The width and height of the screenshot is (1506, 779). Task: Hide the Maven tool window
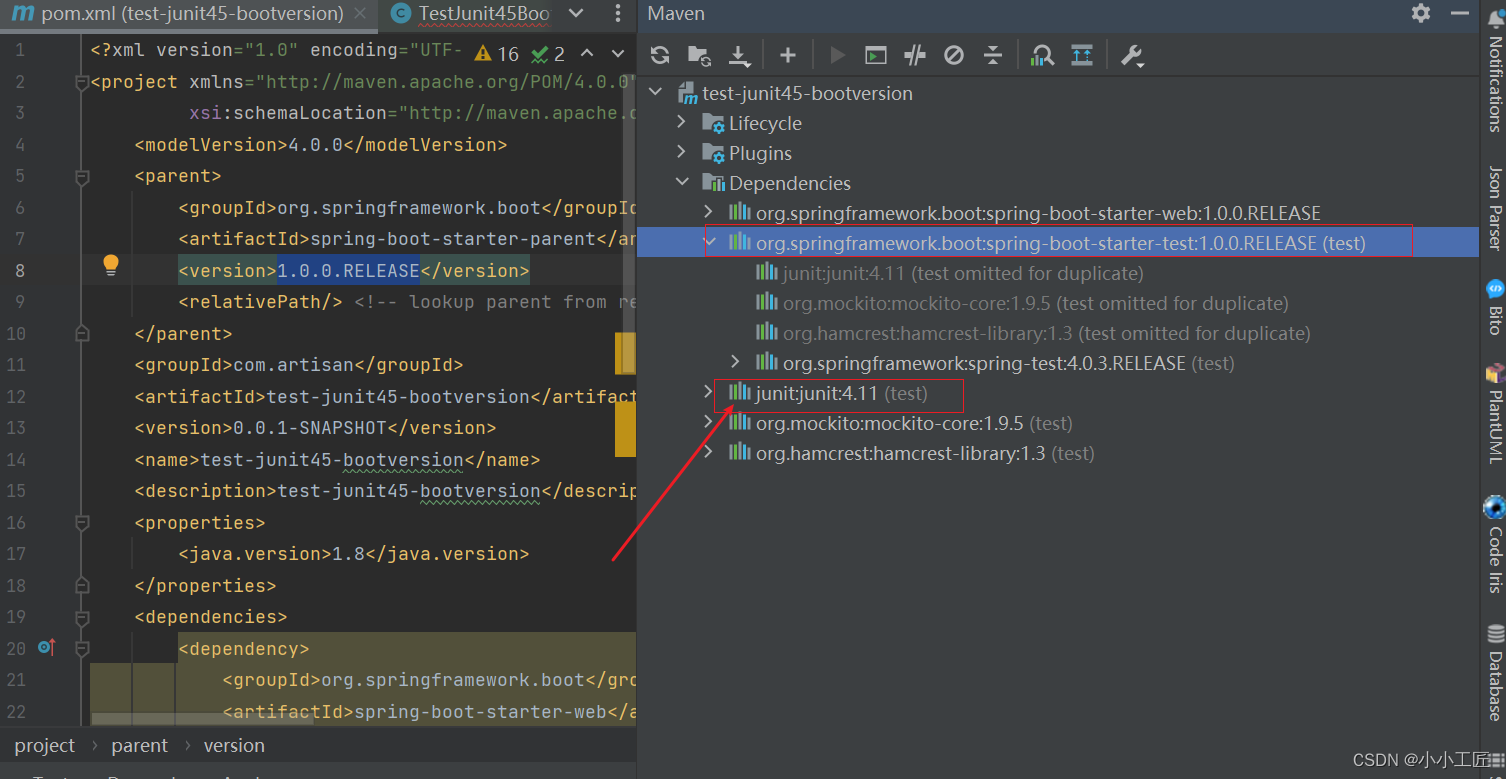[x=1460, y=13]
